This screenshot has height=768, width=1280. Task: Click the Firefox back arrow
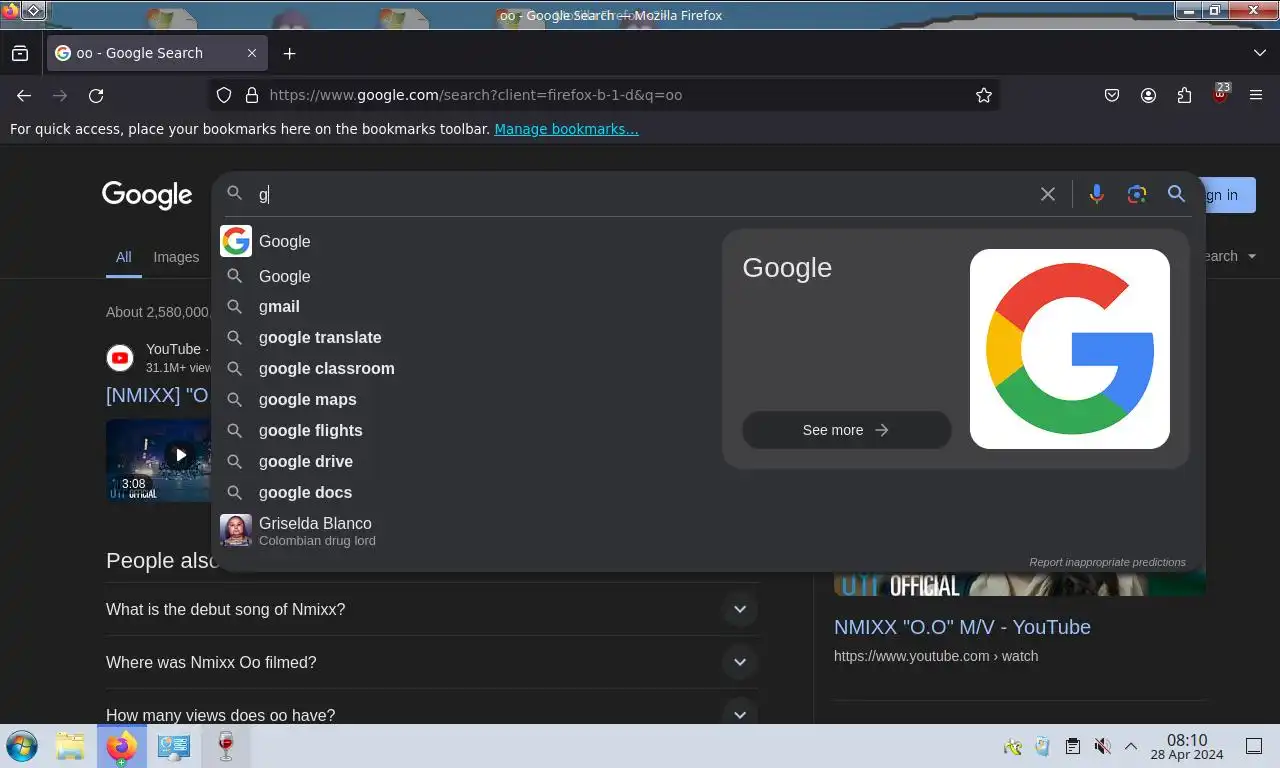[x=24, y=95]
